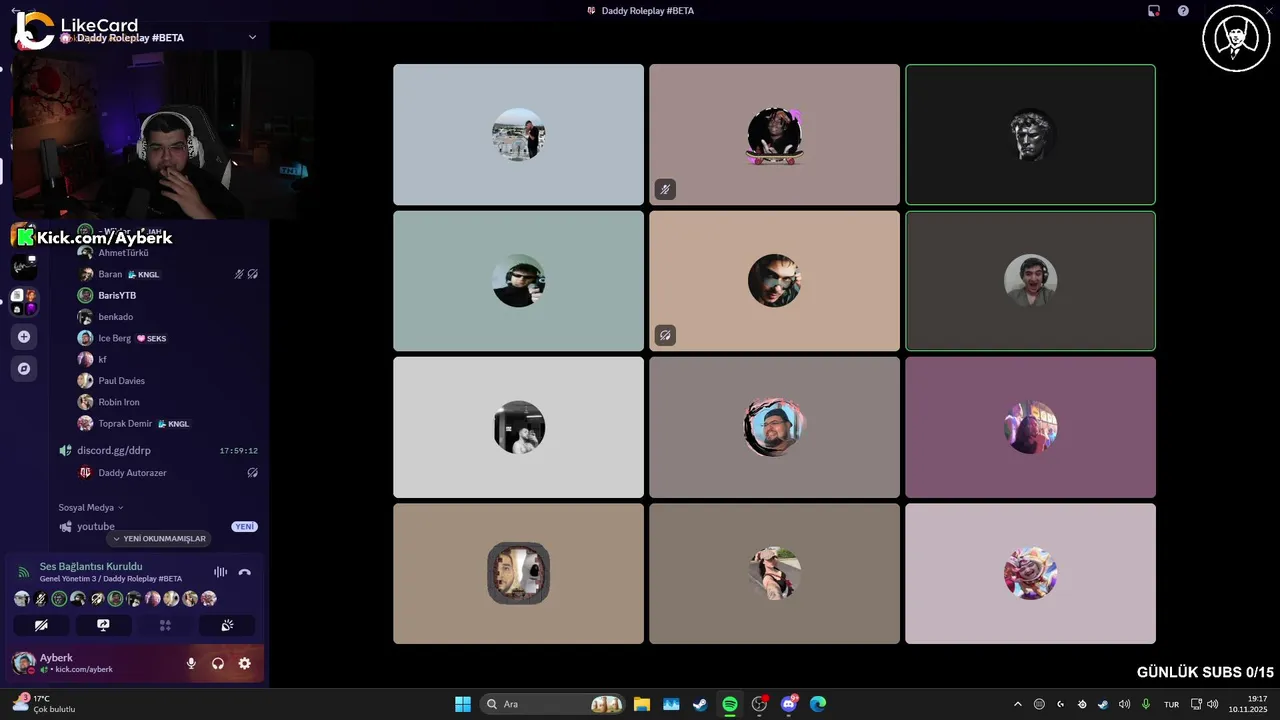
Task: Open Microsoft Edge from taskbar
Action: (818, 704)
